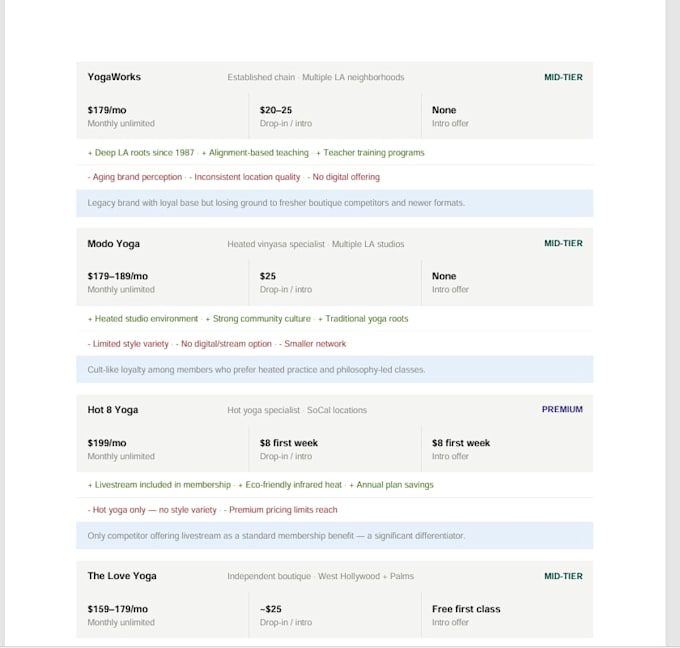
Task: Select '- No digital/stream option' text
Action: coord(224,344)
